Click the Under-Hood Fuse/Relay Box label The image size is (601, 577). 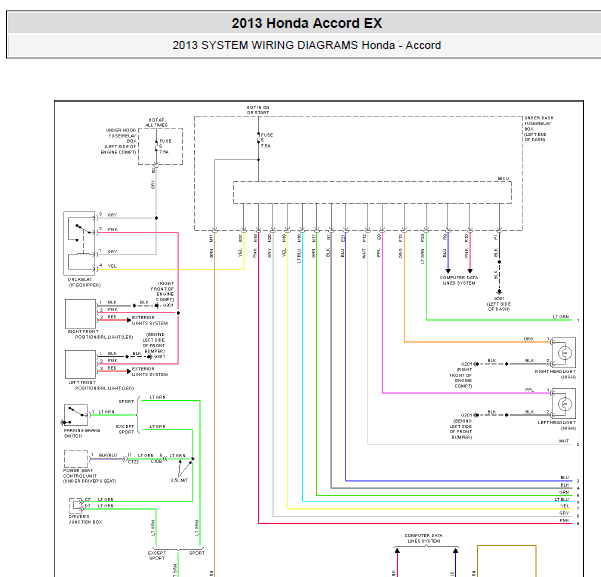pyautogui.click(x=120, y=141)
